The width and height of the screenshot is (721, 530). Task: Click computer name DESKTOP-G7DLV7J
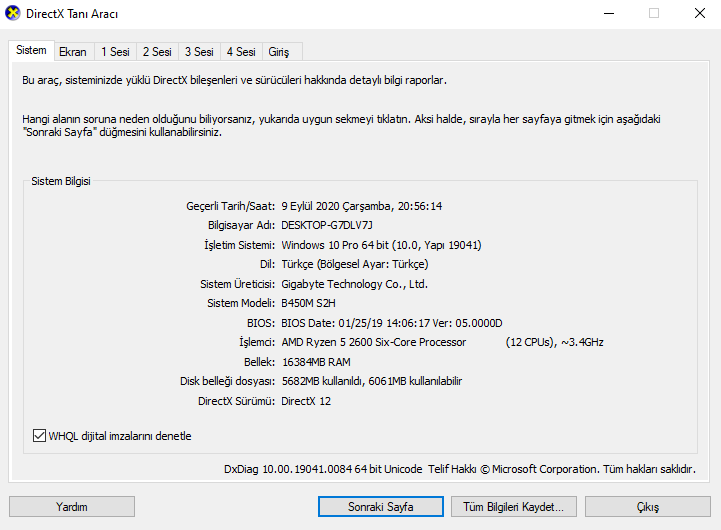[x=326, y=225]
